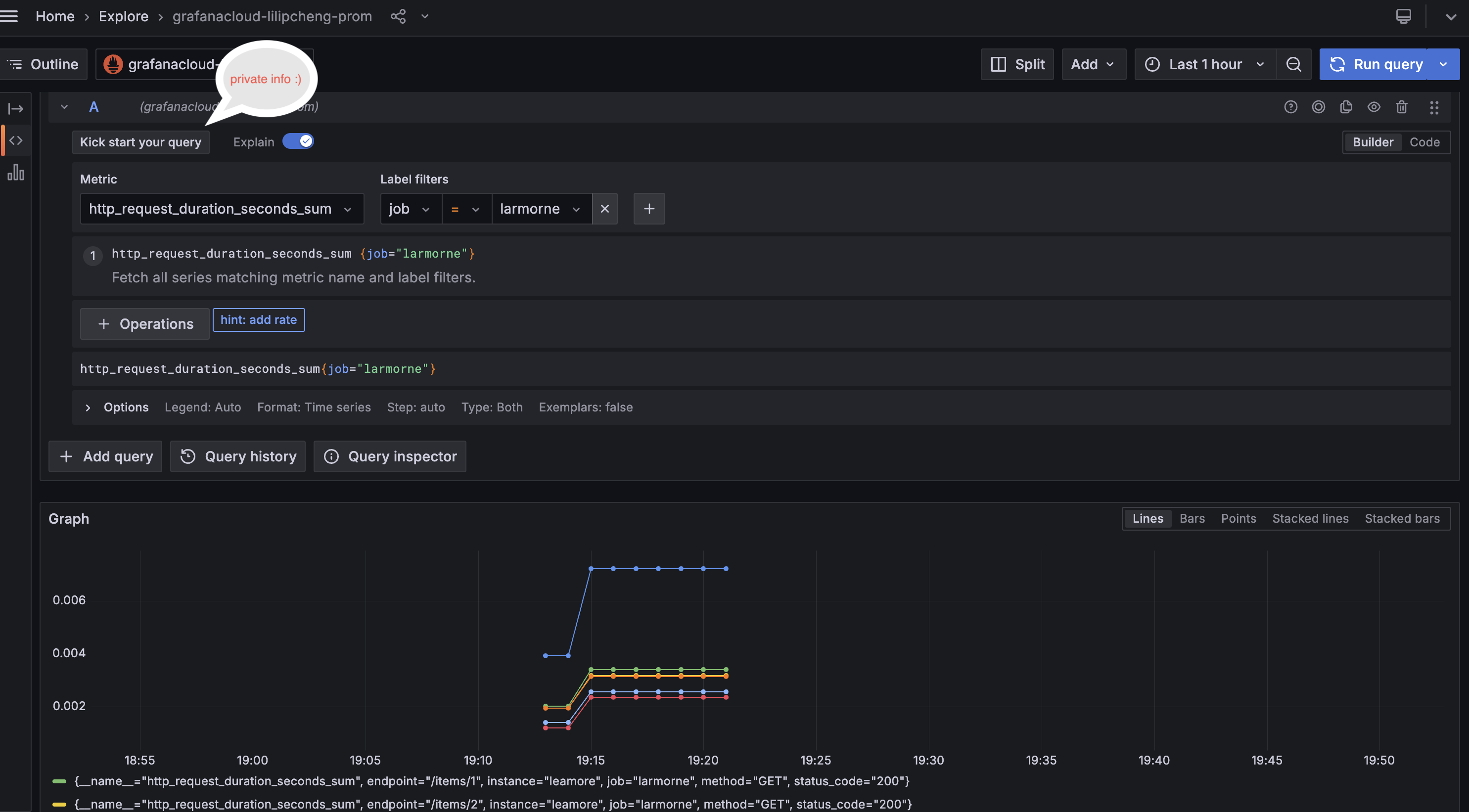Image resolution: width=1469 pixels, height=812 pixels.
Task: Click legend series endpoint="/items/2"
Action: tap(493, 804)
